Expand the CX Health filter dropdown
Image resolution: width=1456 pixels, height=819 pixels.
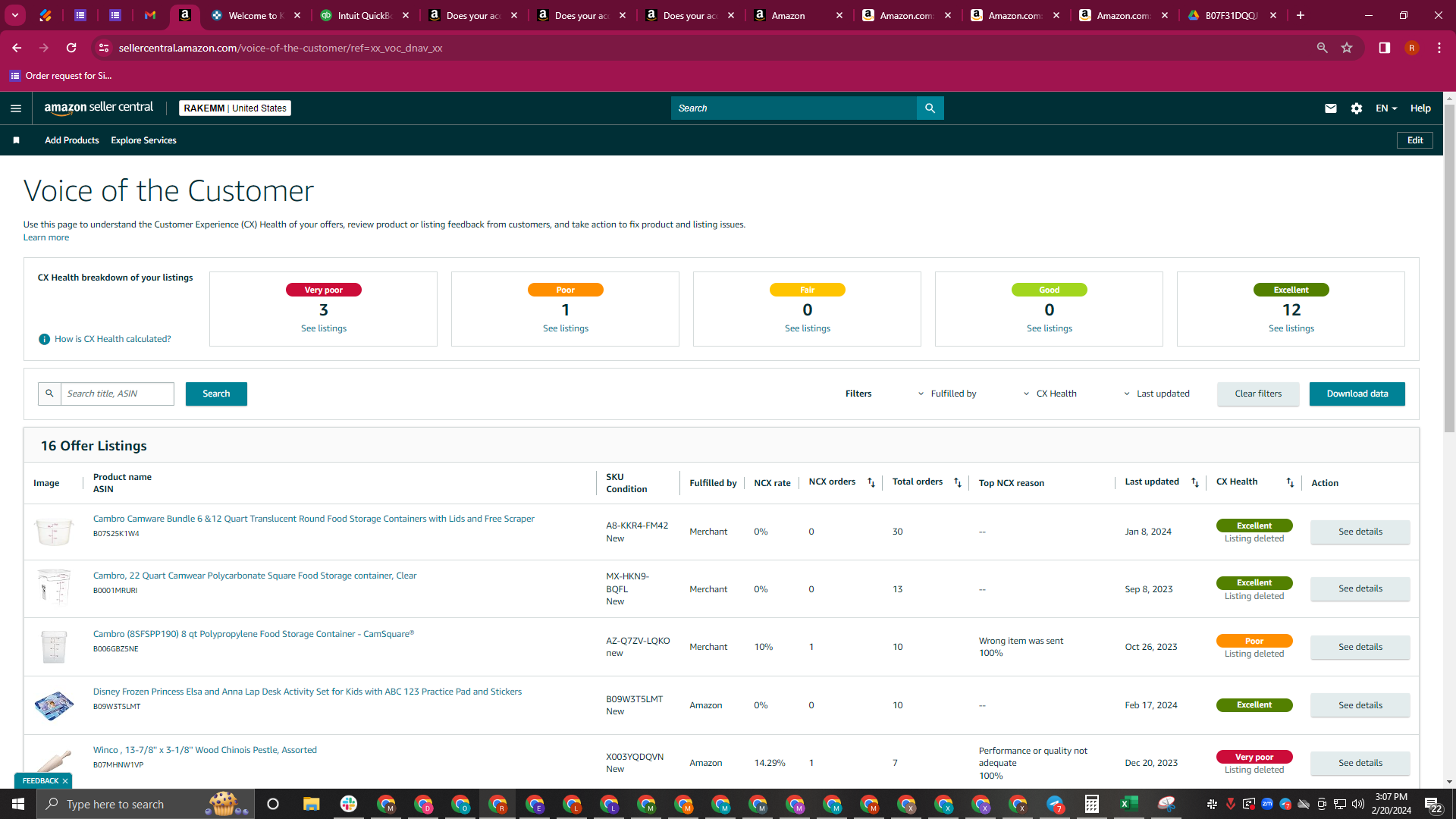1050,394
